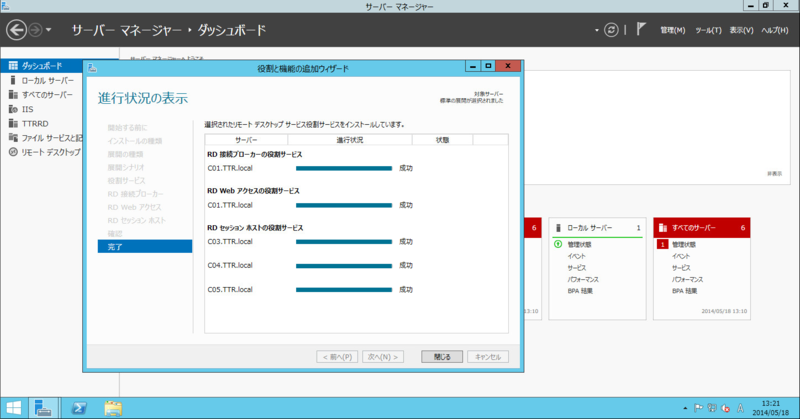The image size is (800, 419).
Task: Click the IME input mode A indicator
Action: point(740,408)
